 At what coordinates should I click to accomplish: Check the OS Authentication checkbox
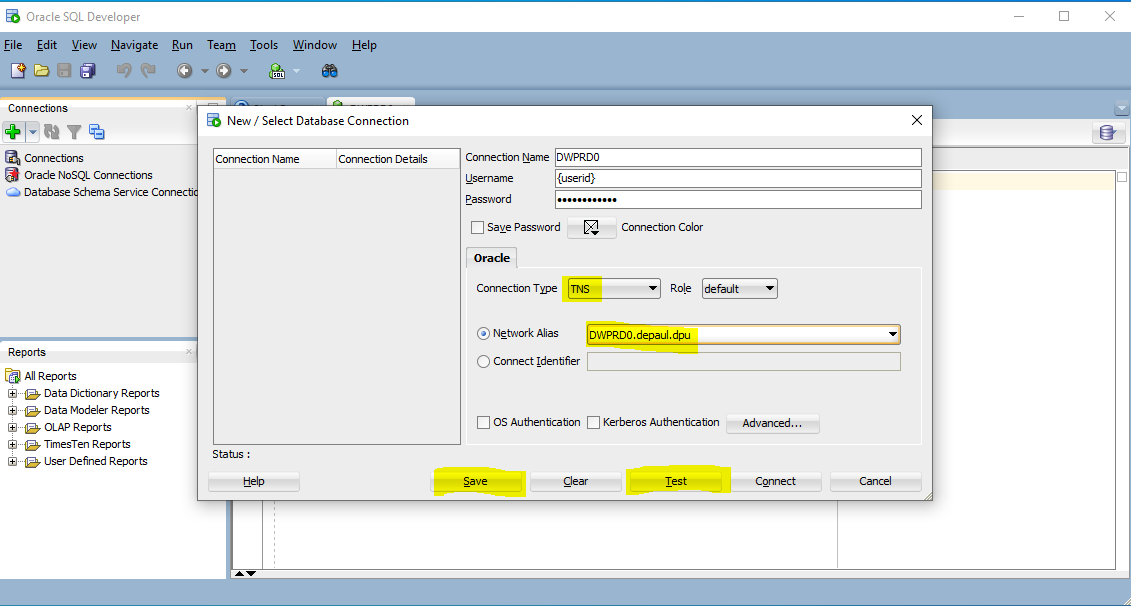click(x=484, y=423)
